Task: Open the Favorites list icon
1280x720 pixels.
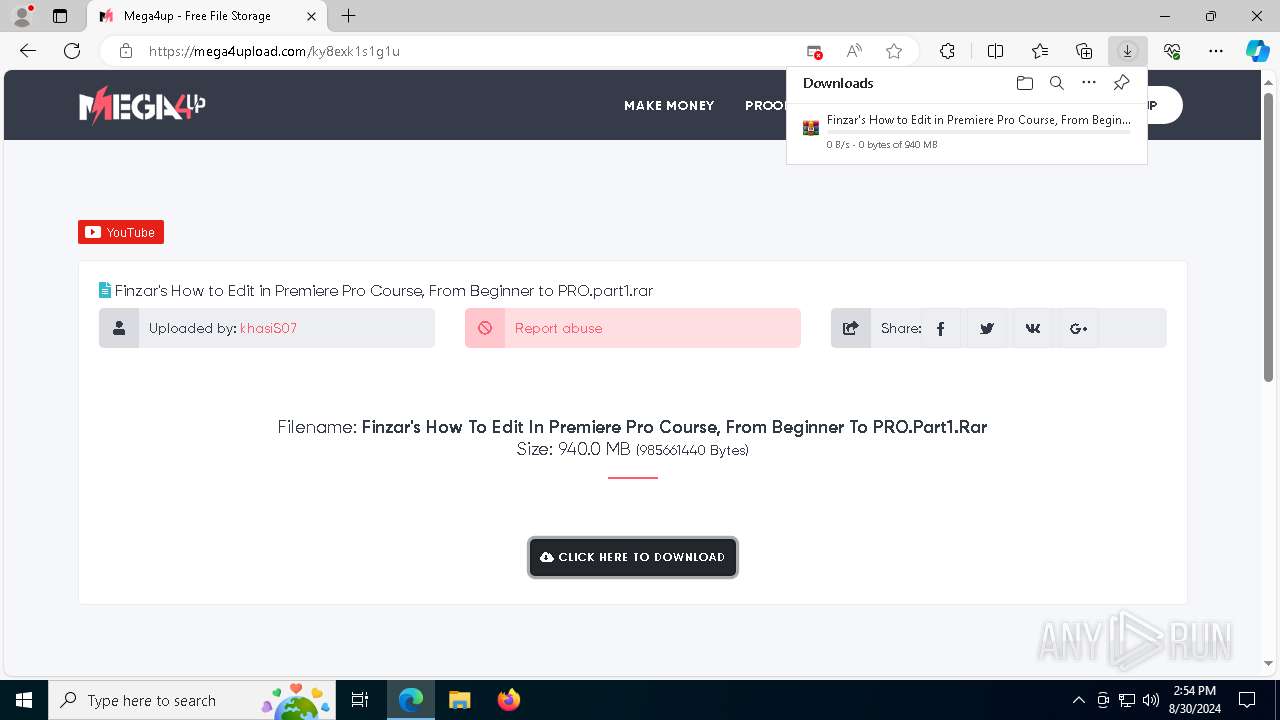Action: [x=1040, y=51]
